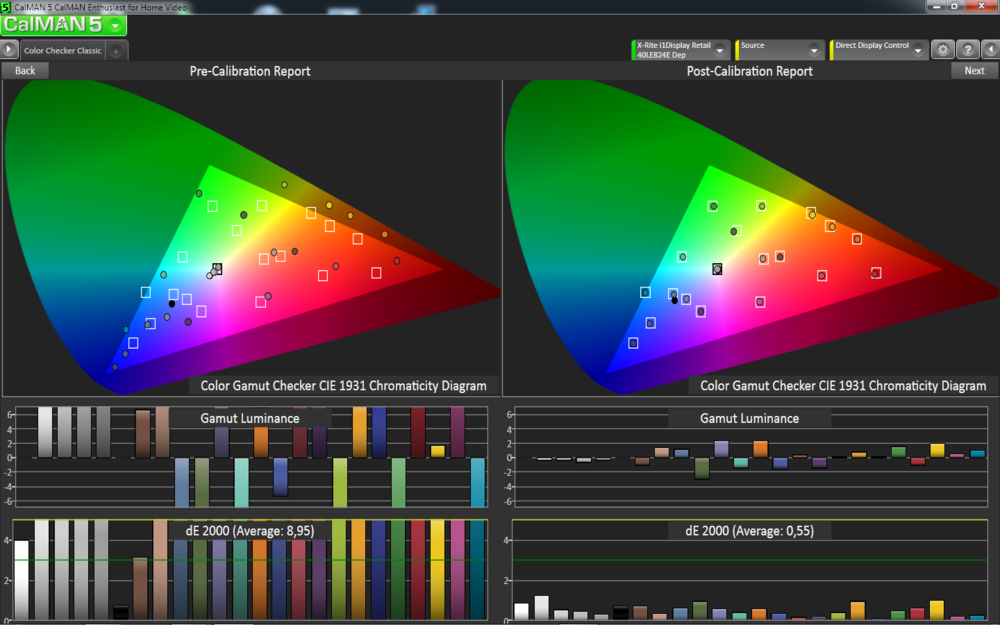Click the post-calibration Gamut Luminance label
This screenshot has height=625, width=1000.
(x=748, y=418)
